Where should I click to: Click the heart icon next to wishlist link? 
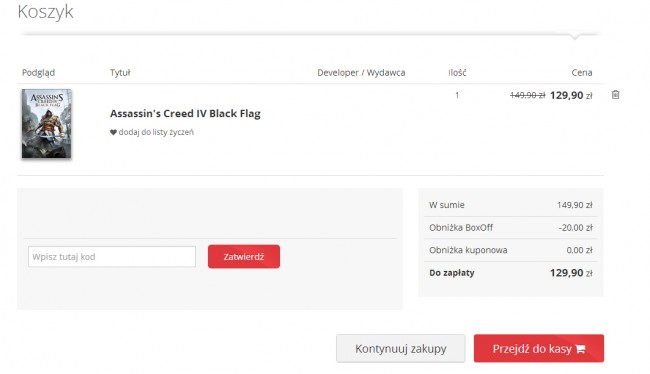pyautogui.click(x=113, y=132)
